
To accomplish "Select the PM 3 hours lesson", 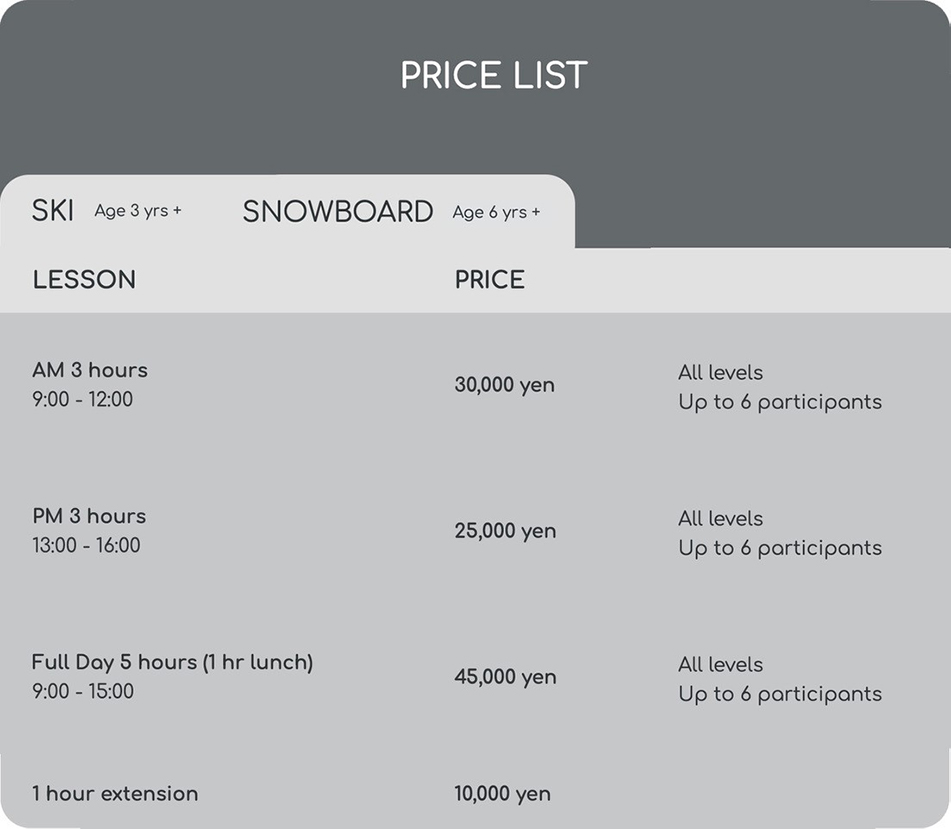I will [89, 516].
